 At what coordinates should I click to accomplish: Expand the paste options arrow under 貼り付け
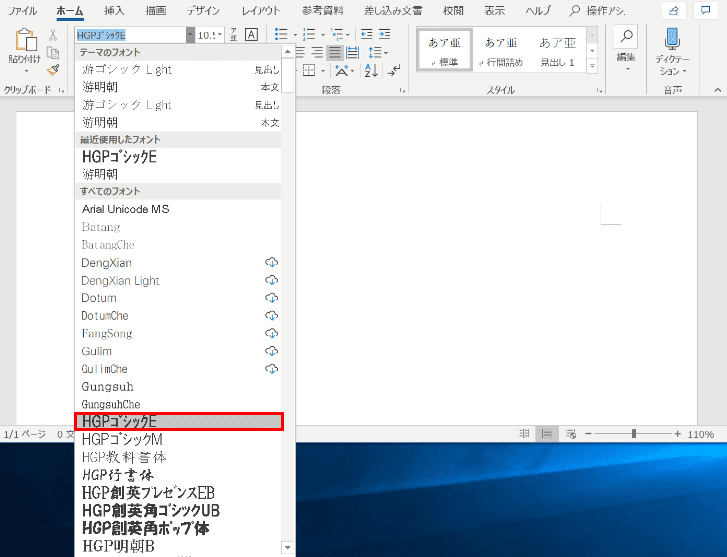26,71
